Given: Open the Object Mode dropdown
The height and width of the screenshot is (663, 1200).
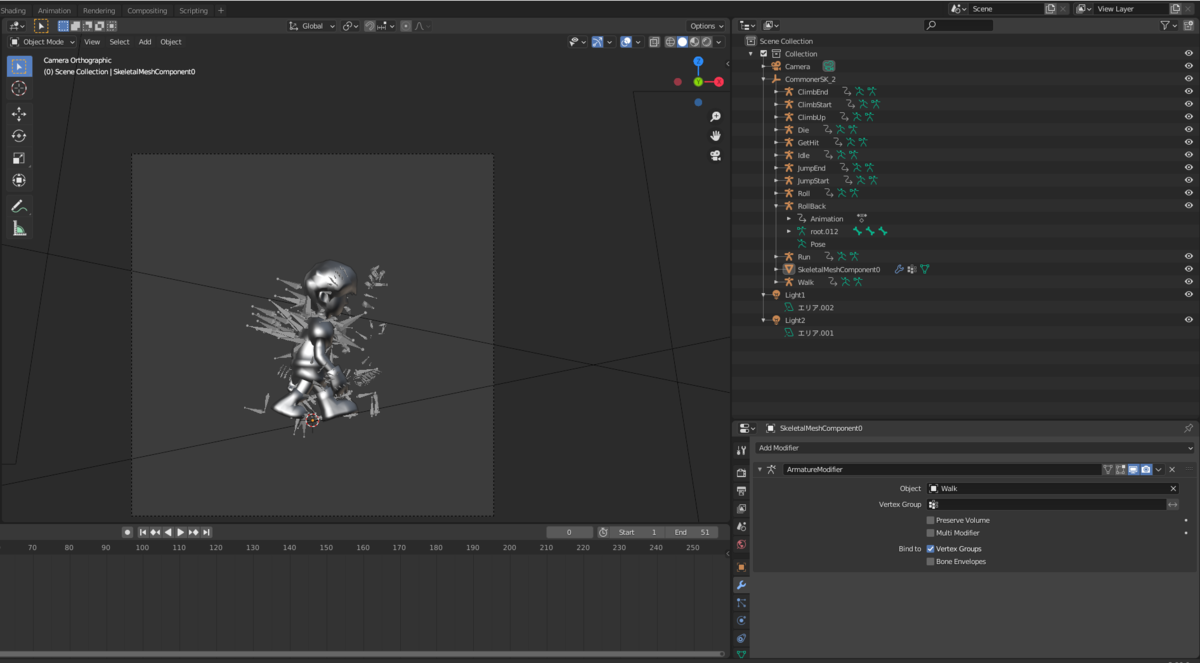Looking at the screenshot, I should [x=43, y=42].
